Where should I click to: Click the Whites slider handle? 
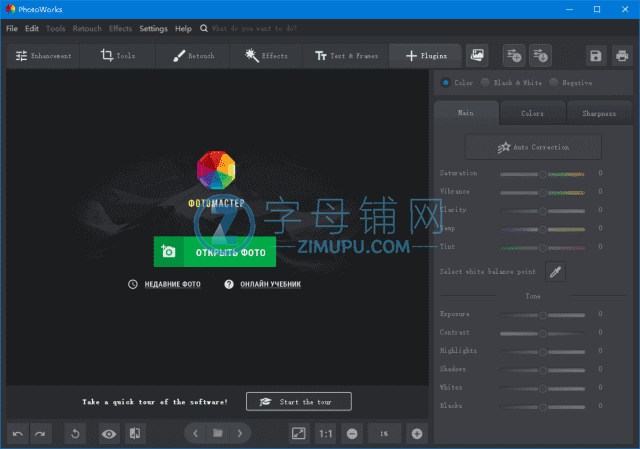click(x=543, y=389)
